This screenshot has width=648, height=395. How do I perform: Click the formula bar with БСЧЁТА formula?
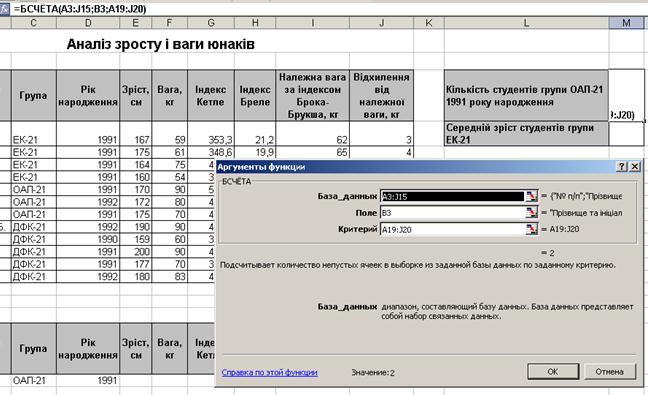point(329,9)
